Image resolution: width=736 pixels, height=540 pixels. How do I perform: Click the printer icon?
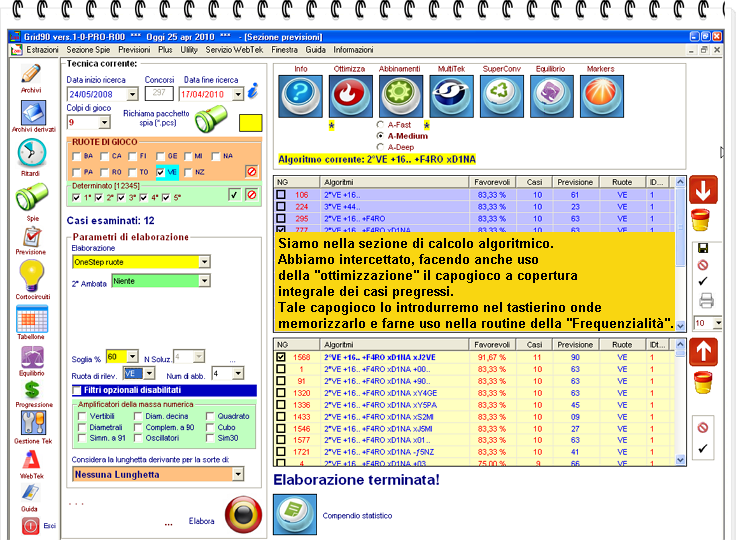pos(706,300)
